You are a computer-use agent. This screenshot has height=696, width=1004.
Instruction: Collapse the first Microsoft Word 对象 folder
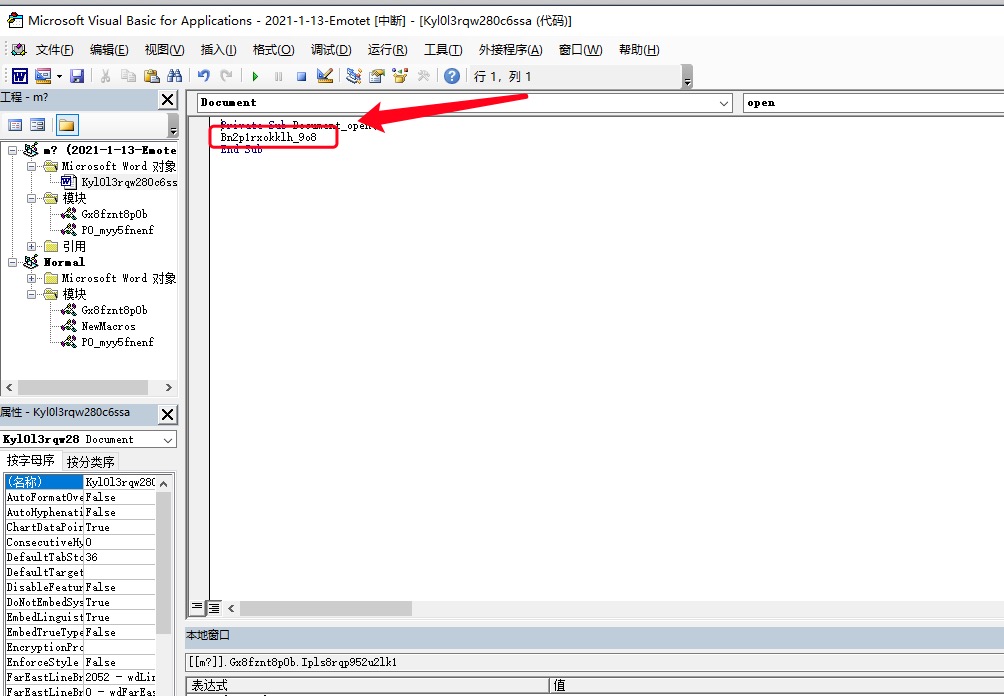point(31,166)
